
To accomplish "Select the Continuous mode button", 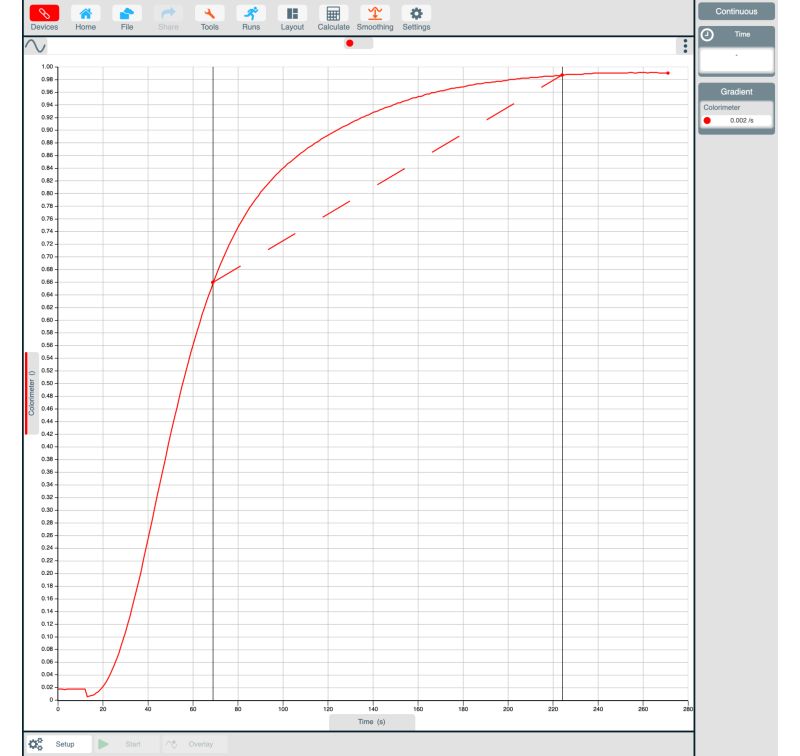I will coord(736,12).
